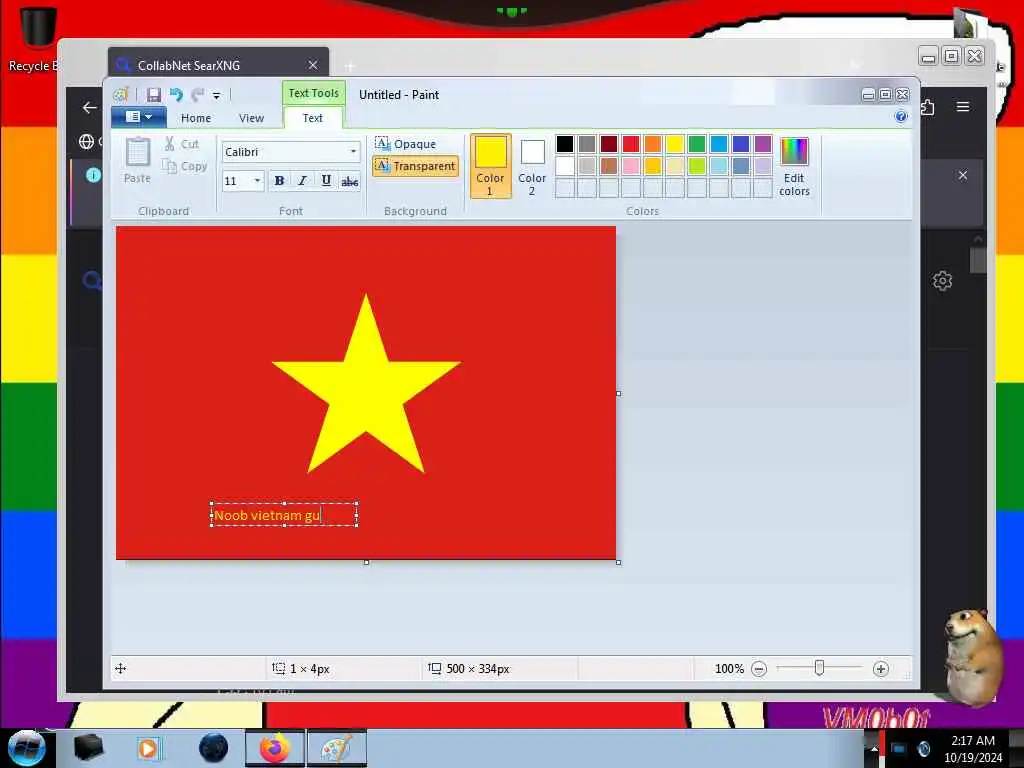The height and width of the screenshot is (768, 1024).
Task: Open the Firefox hamburger menu
Action: click(x=963, y=106)
